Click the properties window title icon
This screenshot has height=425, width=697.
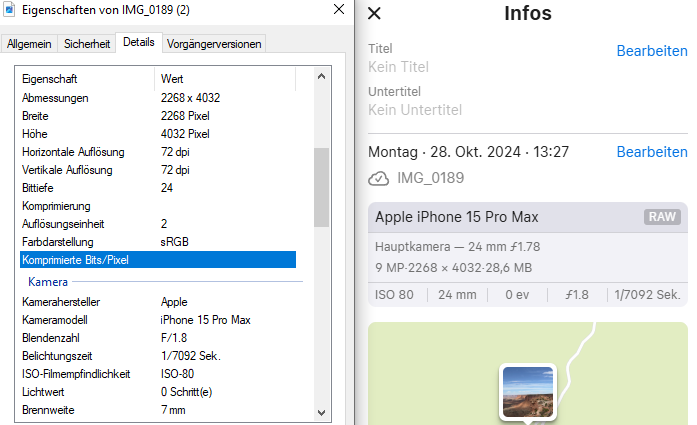click(x=11, y=12)
